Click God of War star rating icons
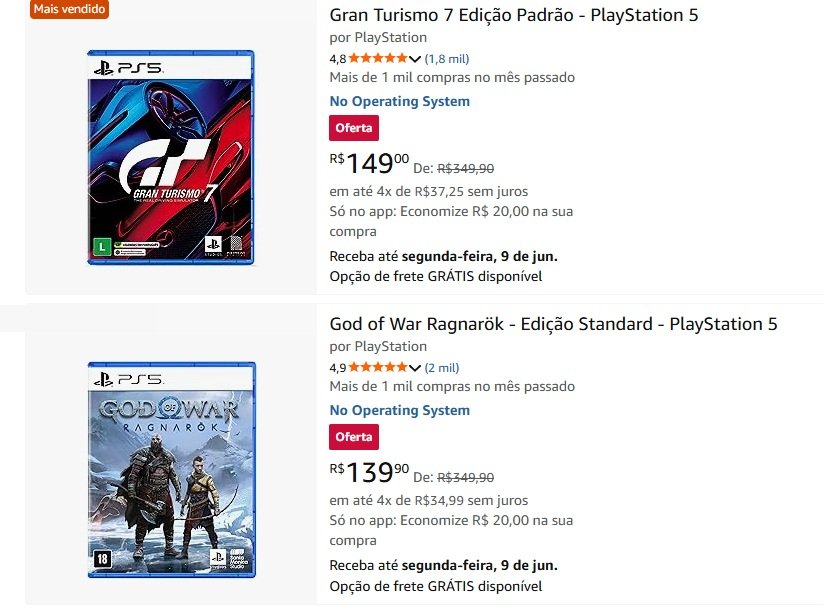Image resolution: width=823 pixels, height=609 pixels. pyautogui.click(x=378, y=368)
